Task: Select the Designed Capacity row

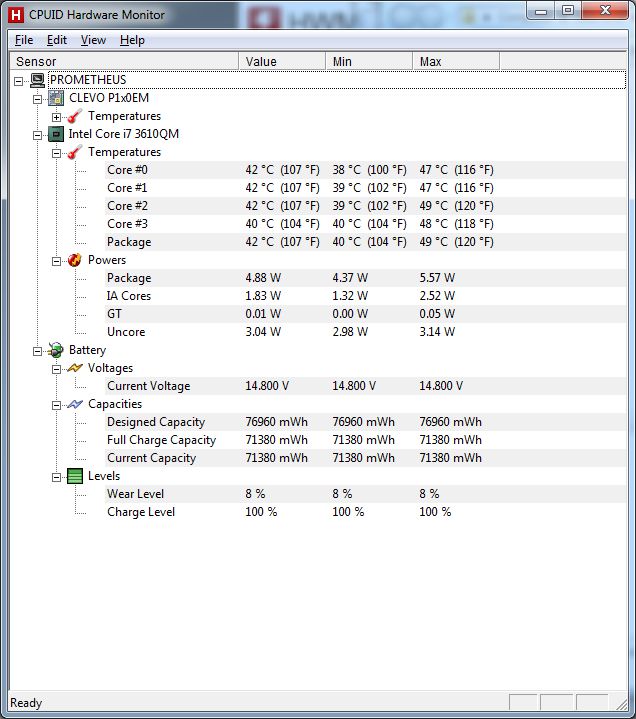Action: [366, 422]
